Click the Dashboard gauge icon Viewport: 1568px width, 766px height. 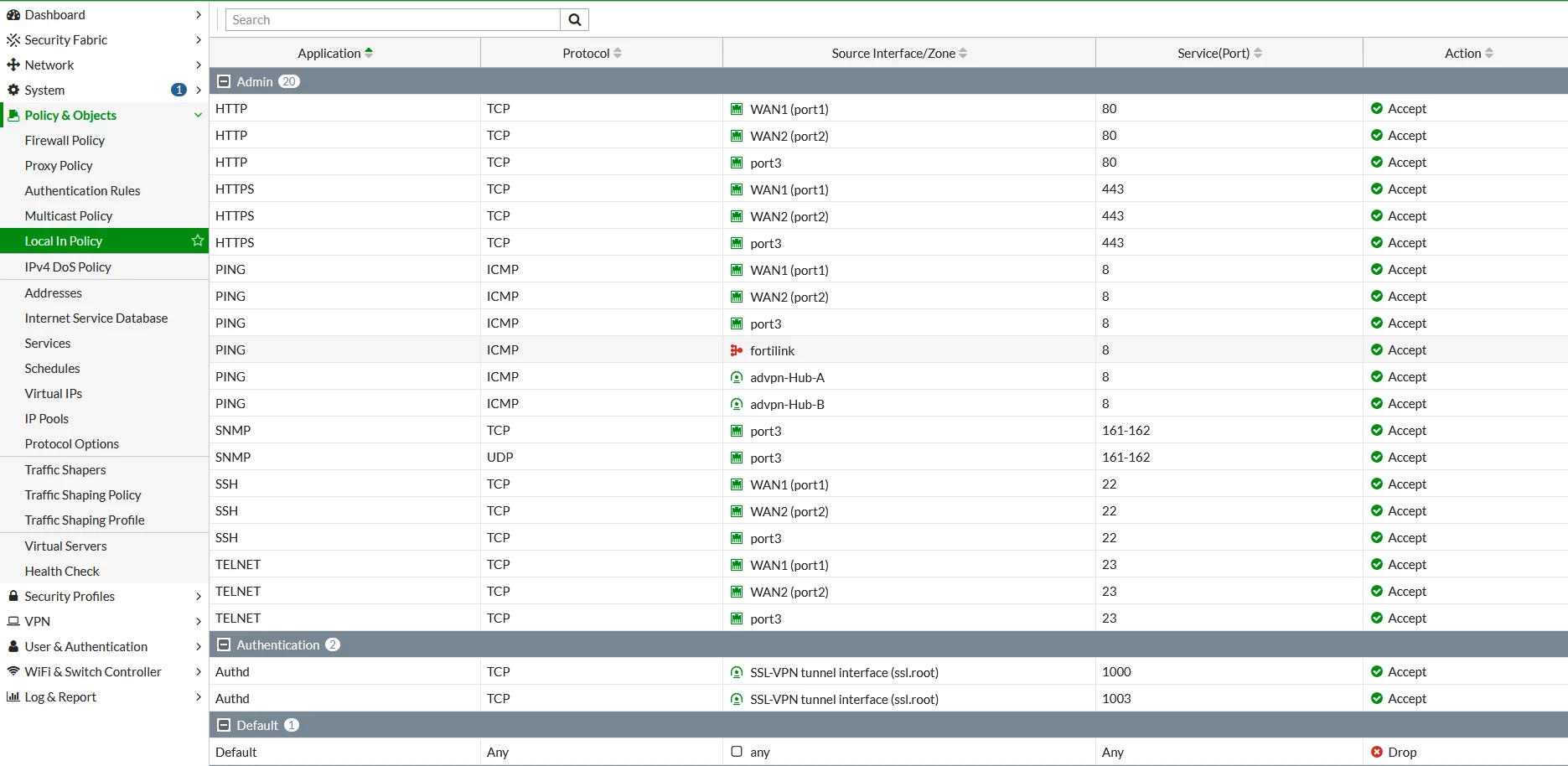(13, 14)
